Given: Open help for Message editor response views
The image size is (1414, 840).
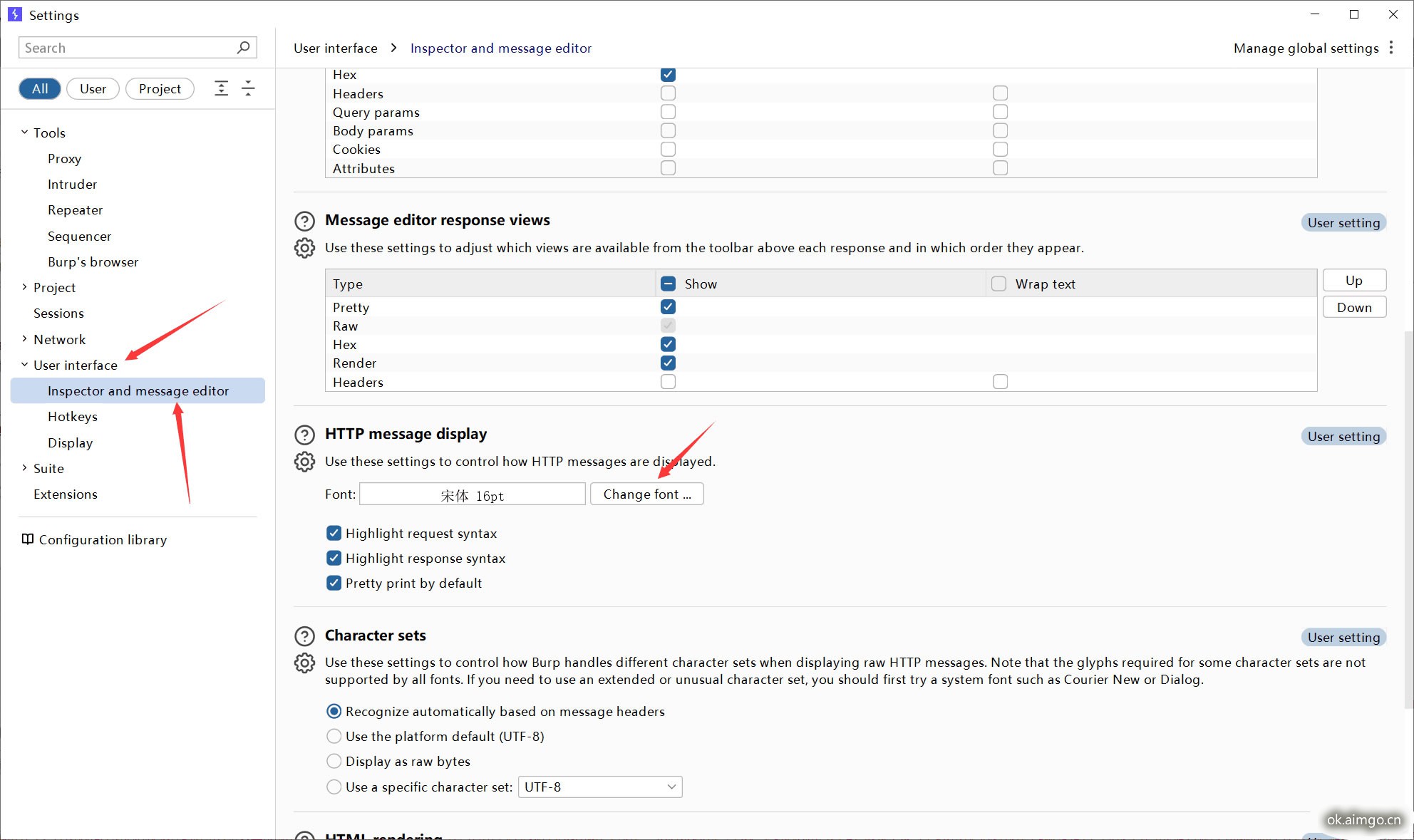Looking at the screenshot, I should coord(304,221).
